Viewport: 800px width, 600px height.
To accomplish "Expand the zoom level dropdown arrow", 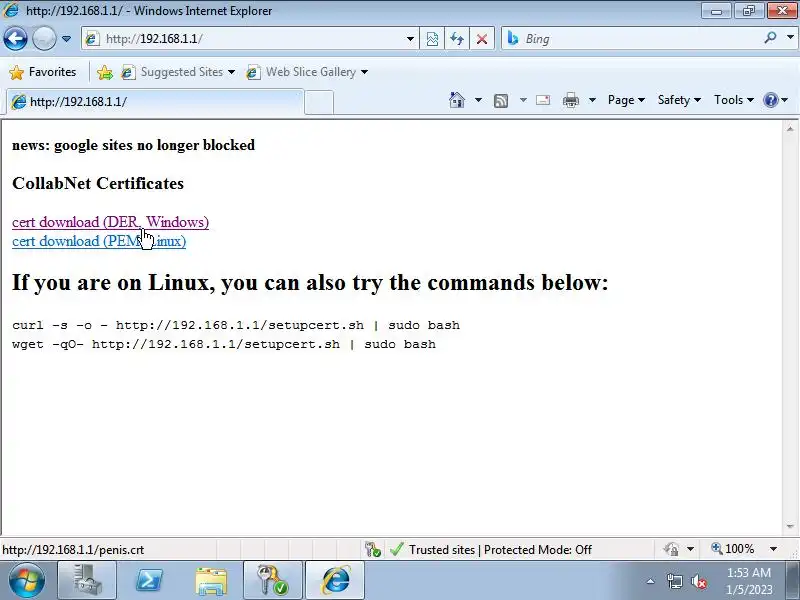I will [773, 549].
